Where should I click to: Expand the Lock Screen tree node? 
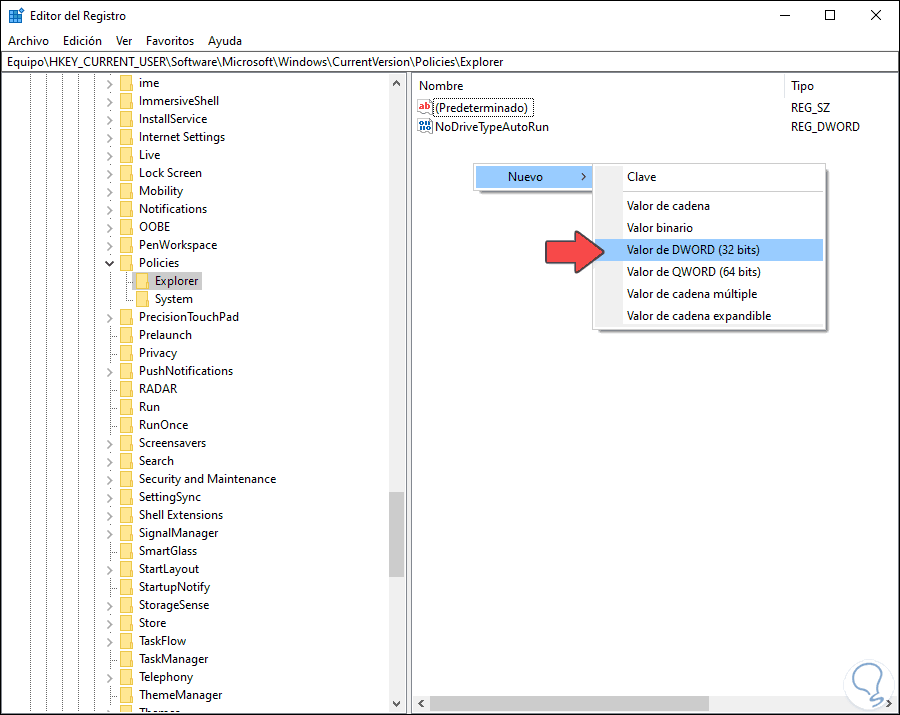coord(109,173)
